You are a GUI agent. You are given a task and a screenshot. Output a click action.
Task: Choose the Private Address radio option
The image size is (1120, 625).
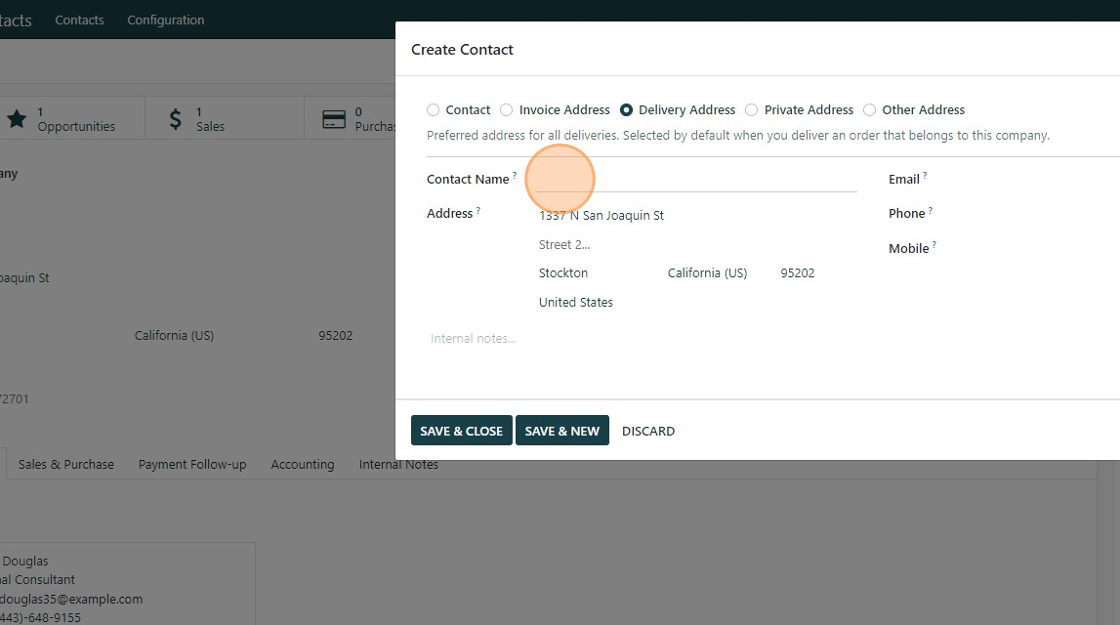click(751, 110)
